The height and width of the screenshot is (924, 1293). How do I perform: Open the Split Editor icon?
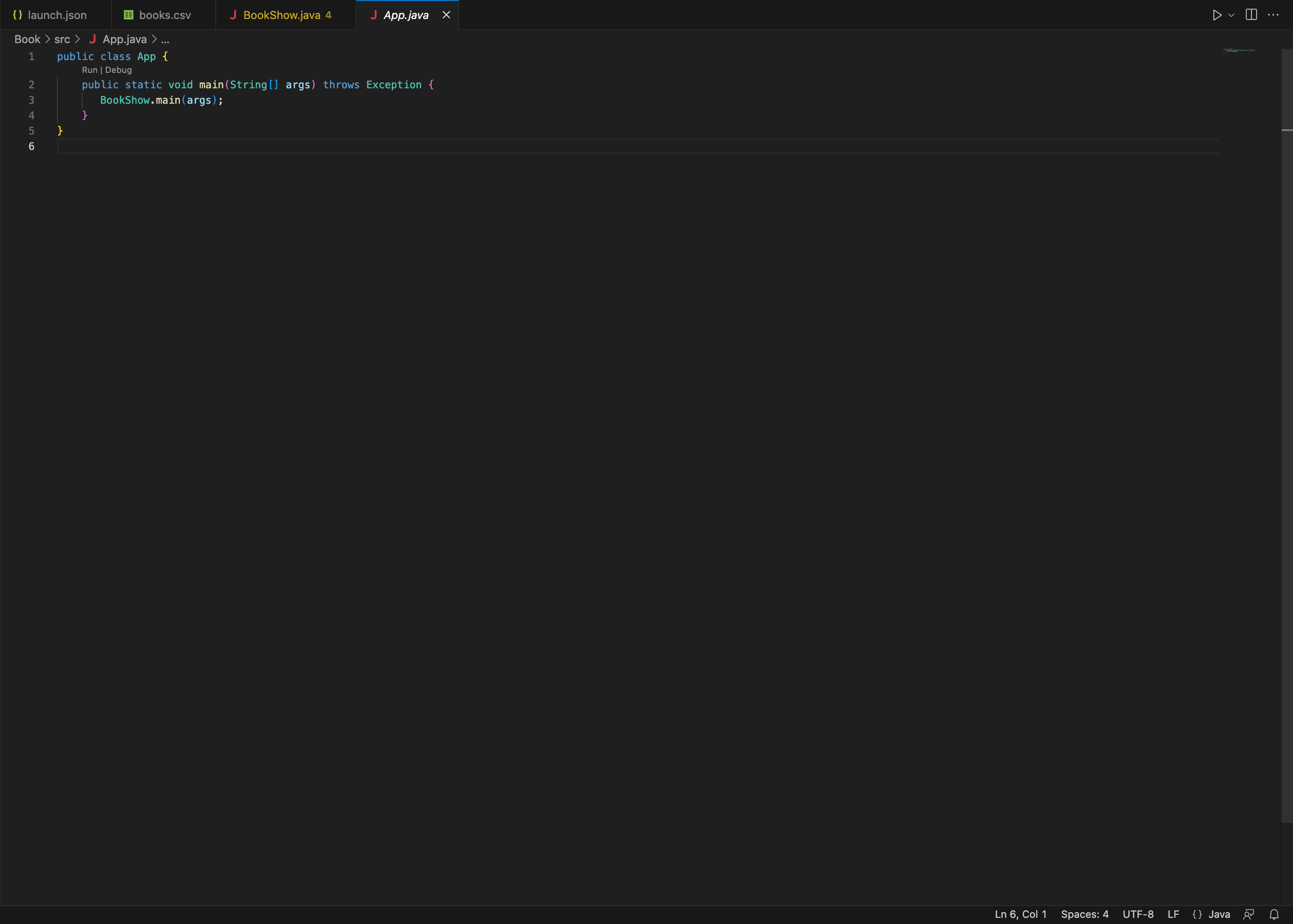1251,15
